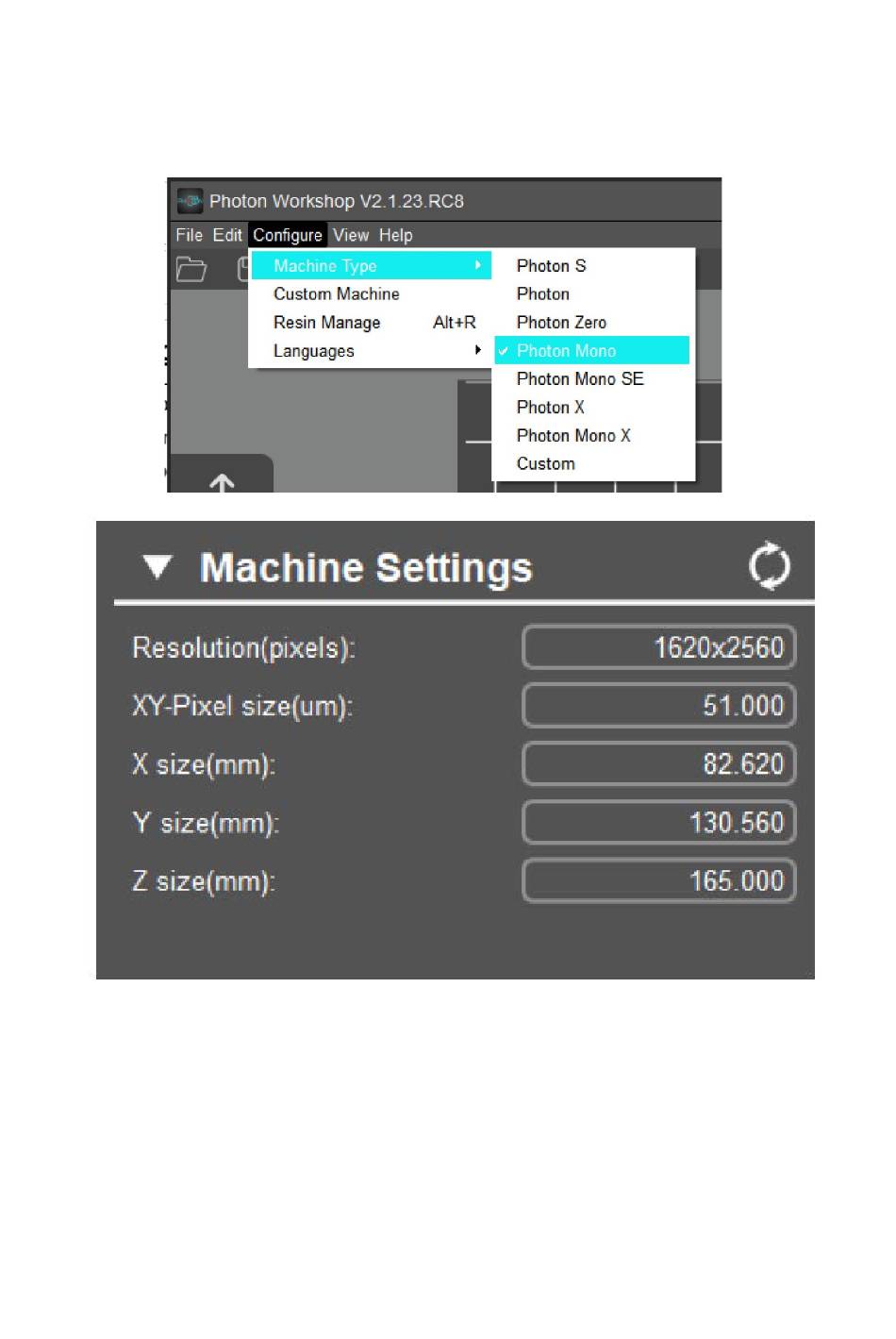Expand the Languages submenu
The image size is (896, 1339).
coord(372,351)
